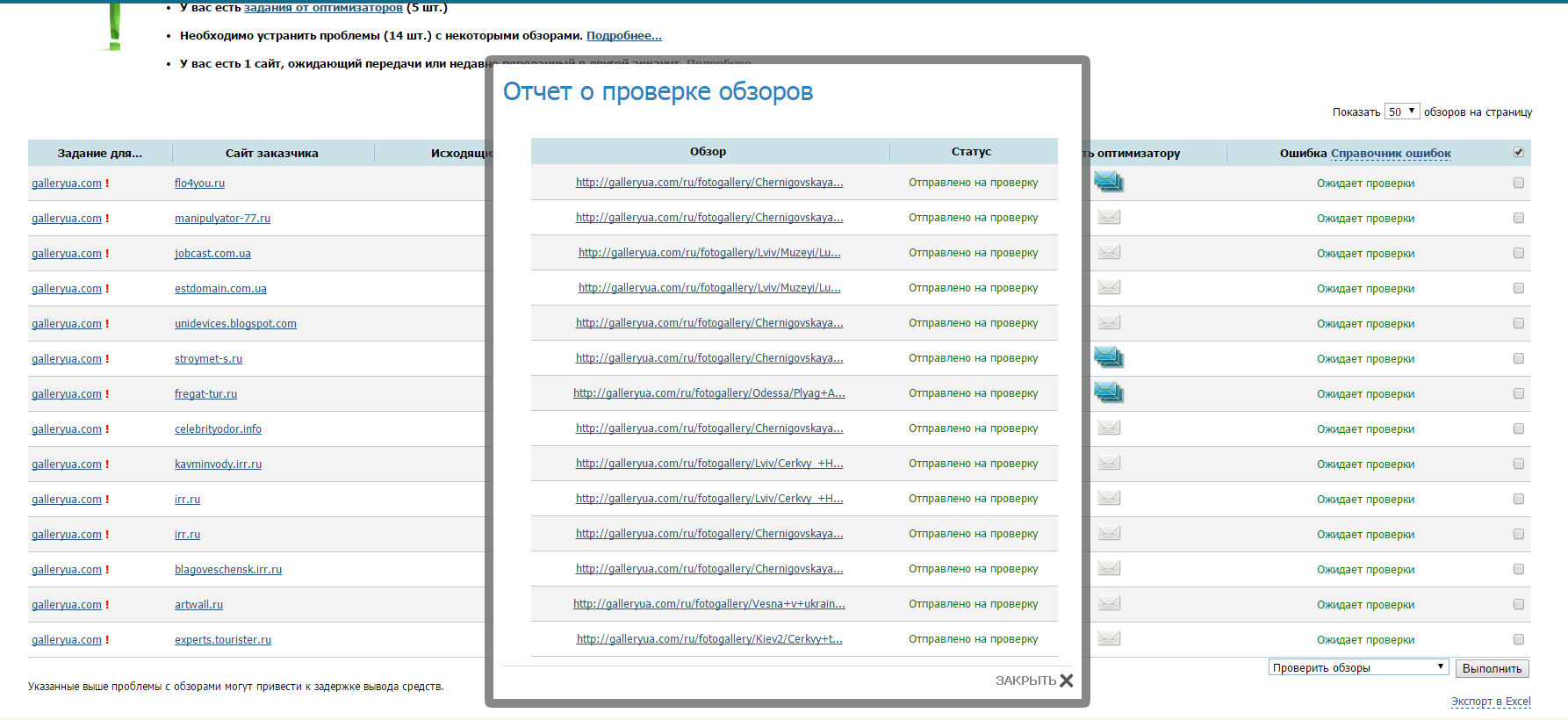
Task: Click 'Ожидает проверки' status in the artwall.ru row
Action: pyautogui.click(x=1366, y=605)
